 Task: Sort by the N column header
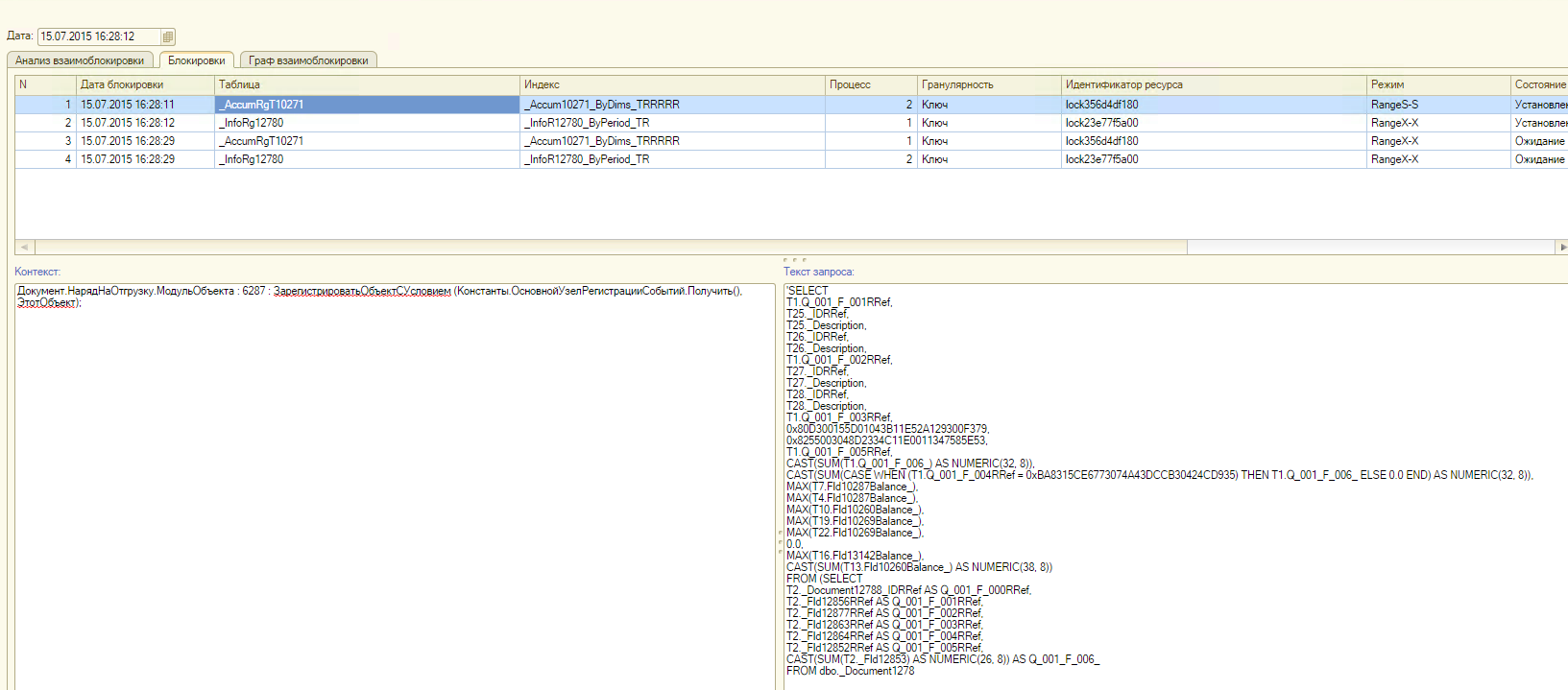point(45,84)
